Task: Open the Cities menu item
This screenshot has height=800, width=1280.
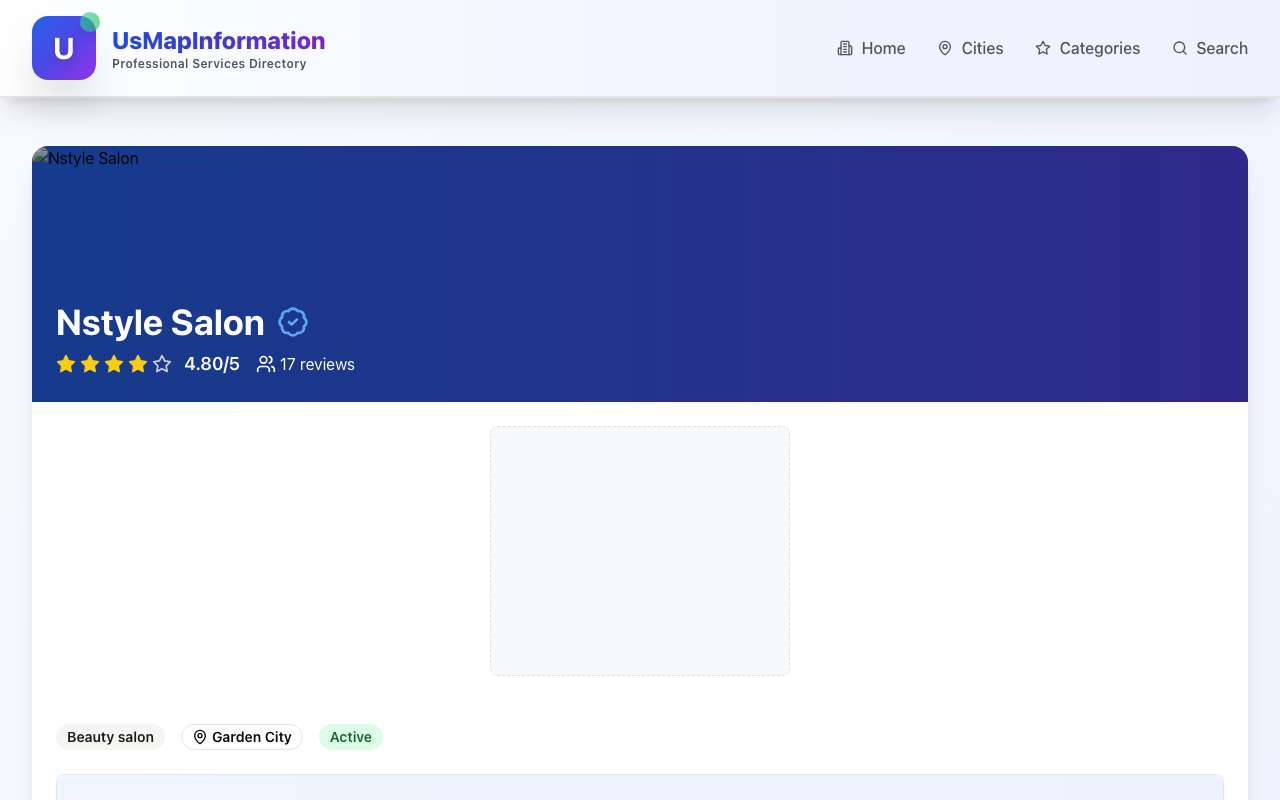Action: click(970, 48)
